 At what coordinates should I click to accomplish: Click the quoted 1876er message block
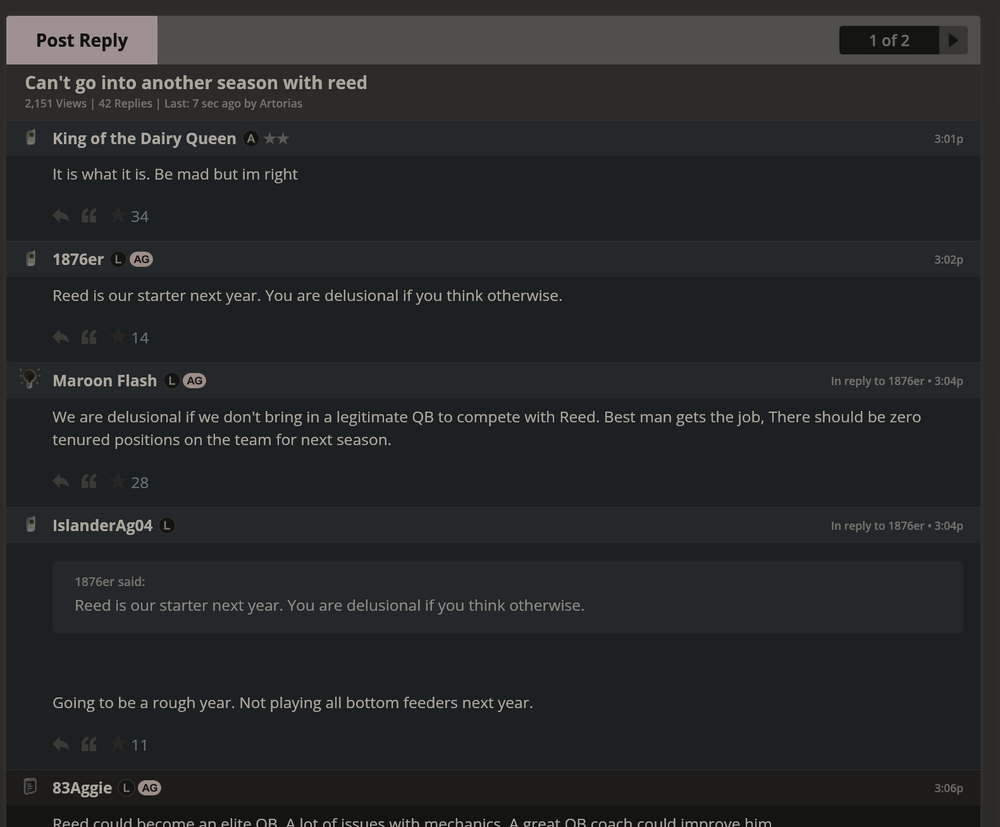pyautogui.click(x=507, y=596)
